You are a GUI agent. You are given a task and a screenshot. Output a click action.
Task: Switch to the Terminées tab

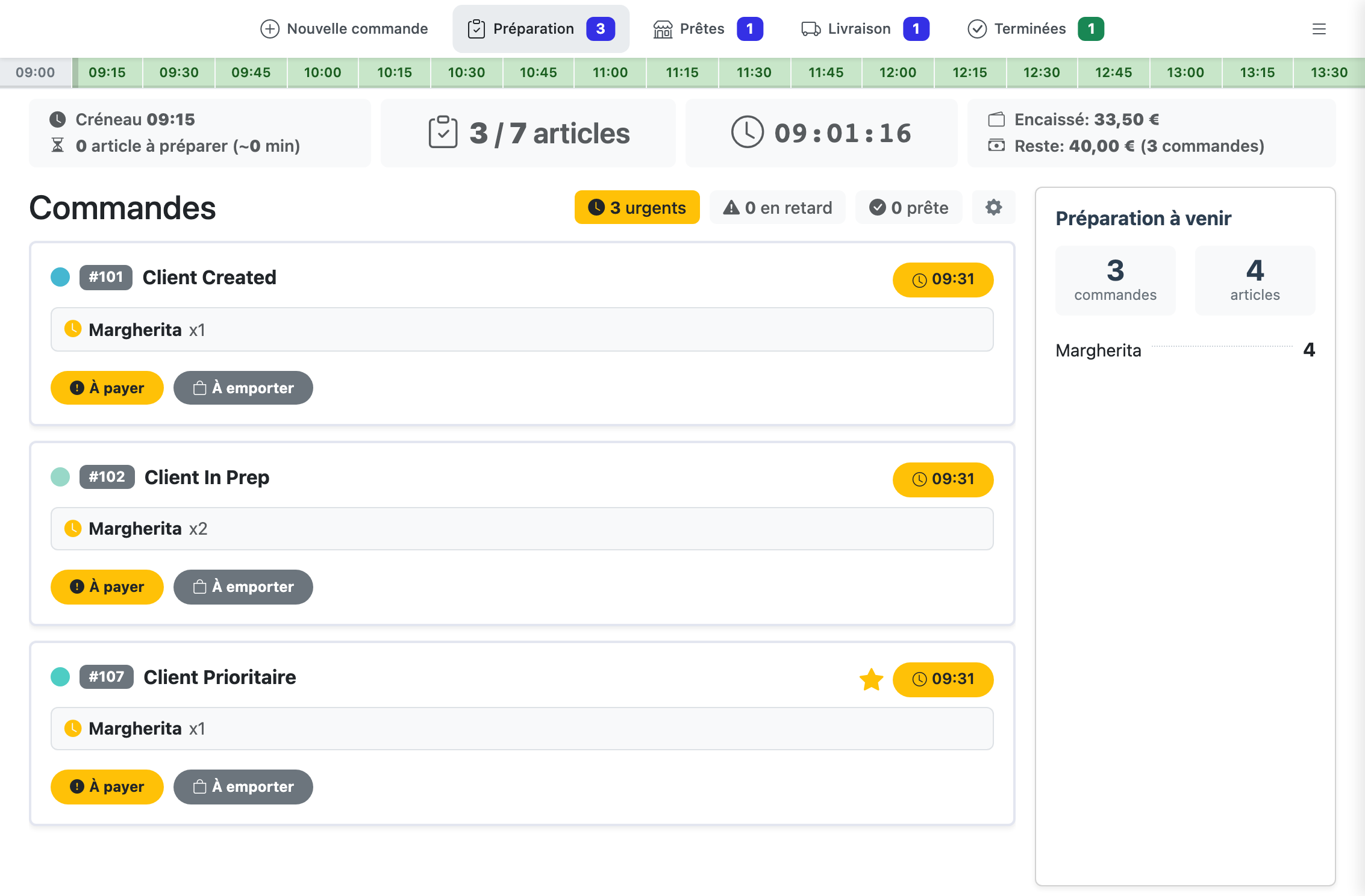(1035, 29)
